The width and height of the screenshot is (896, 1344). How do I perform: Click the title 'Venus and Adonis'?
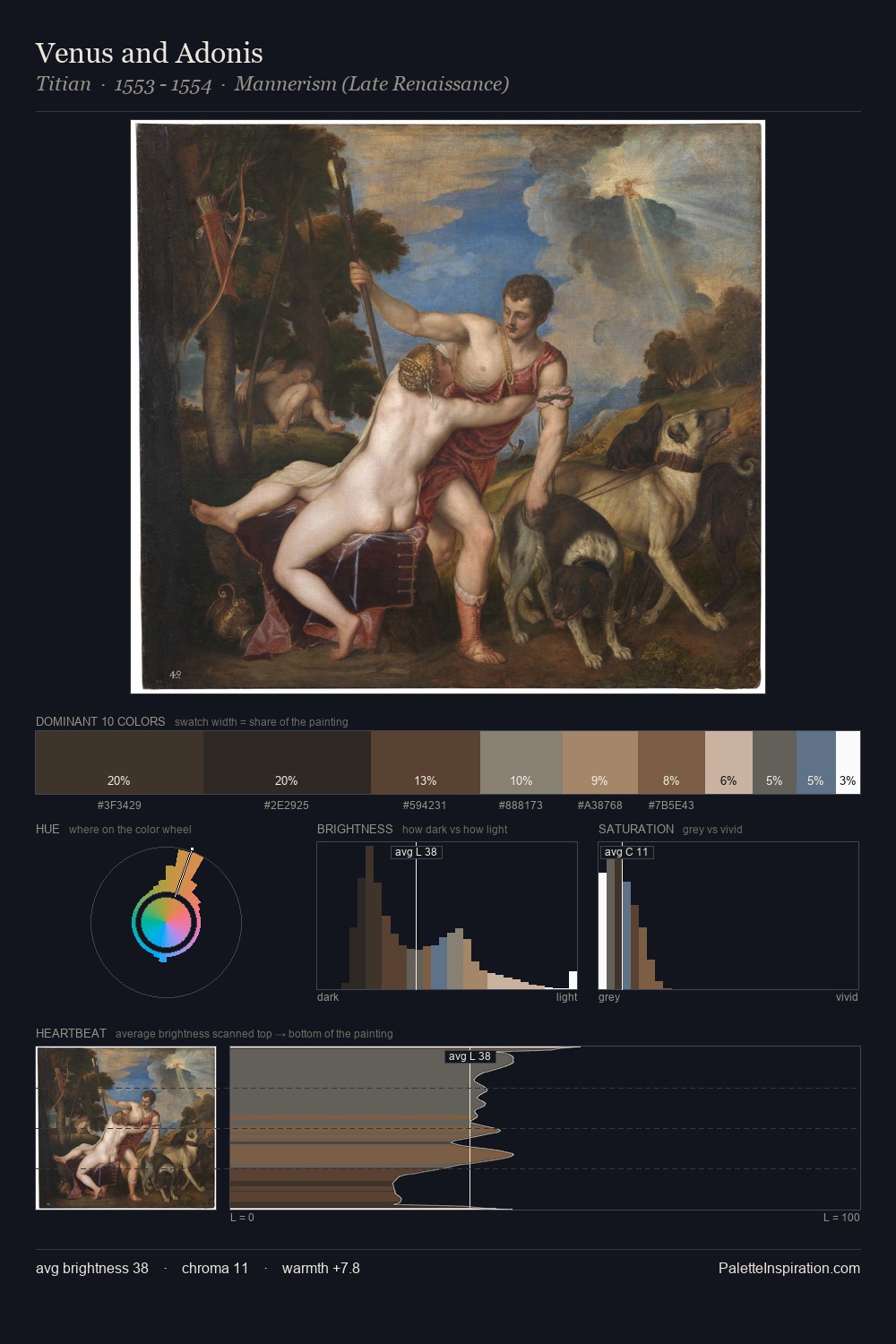[150, 53]
